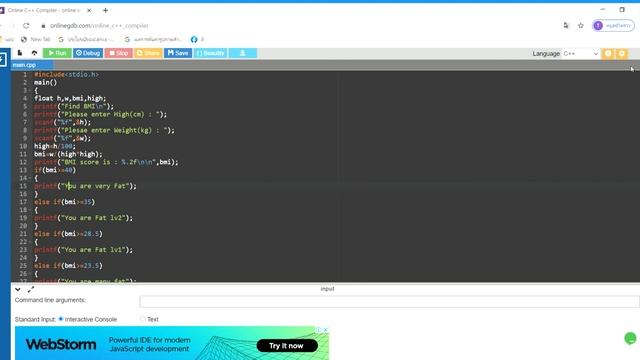Fold code block at line 26

[x=30, y=274]
